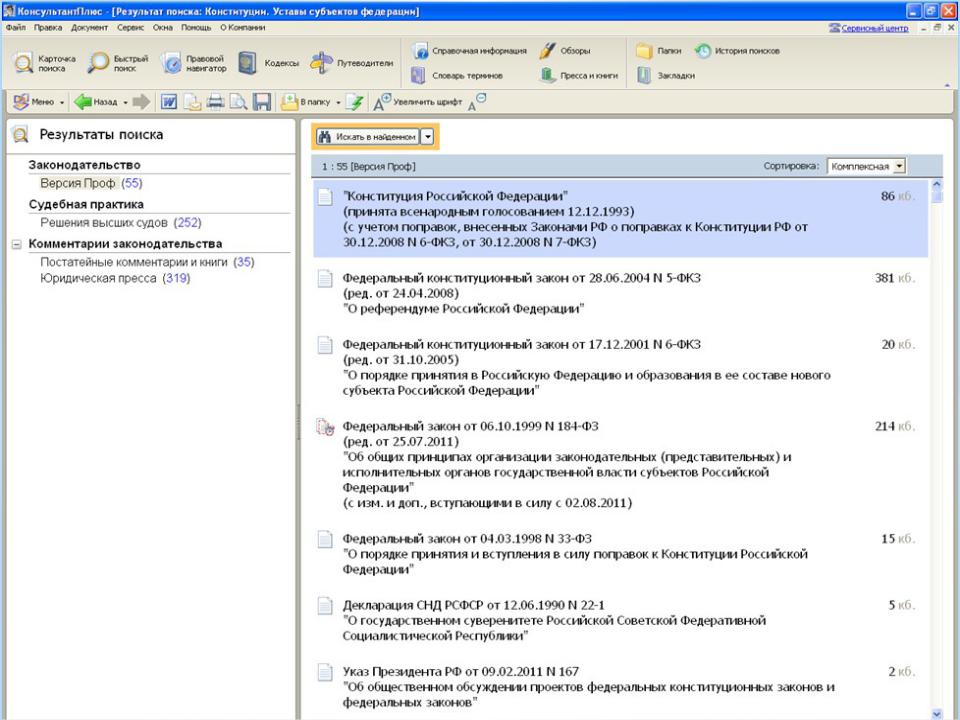Open law from 17.12.2001 N 6-ФКЗ
960x720 pixels.
coord(620,367)
